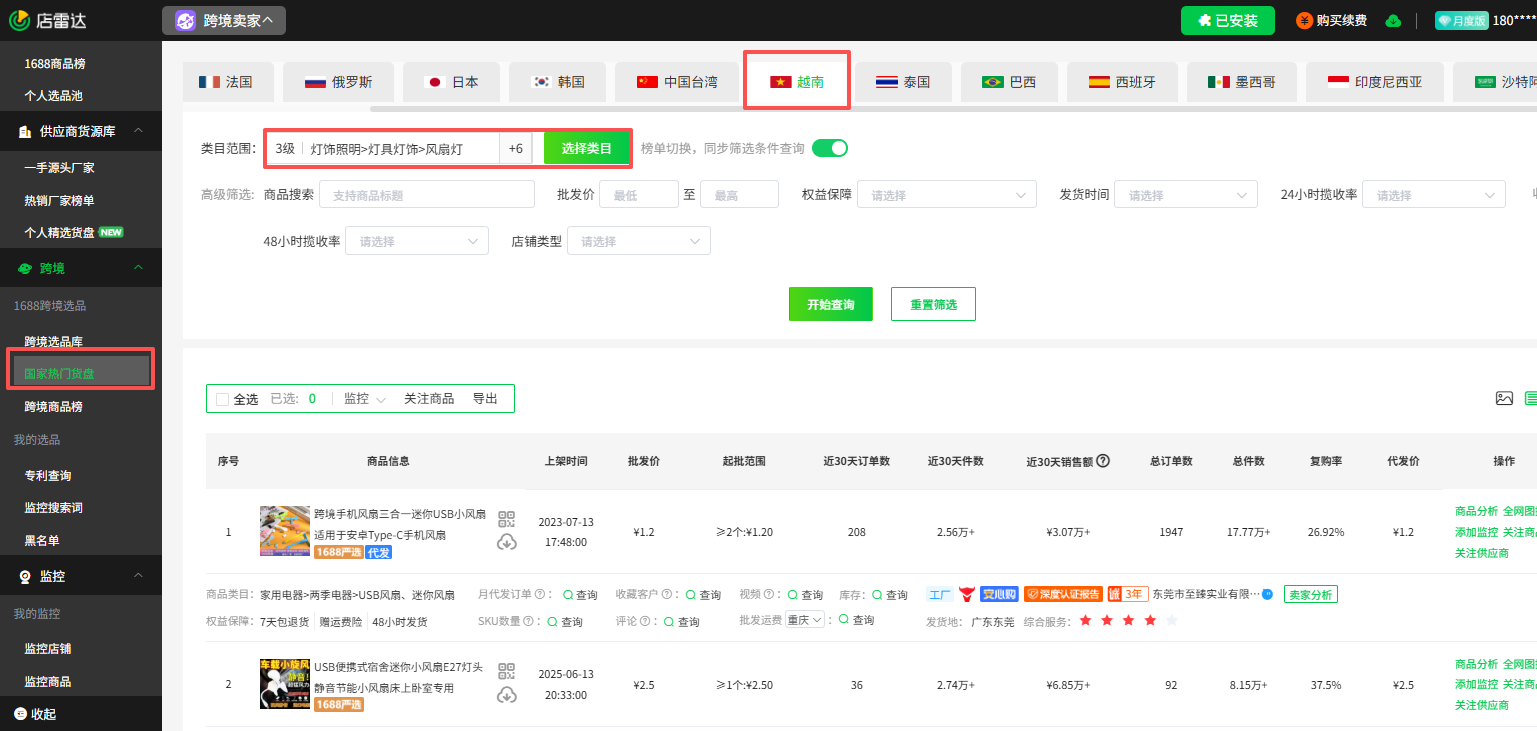
Task: Click the 月度版 diamond badge
Action: [1461, 21]
